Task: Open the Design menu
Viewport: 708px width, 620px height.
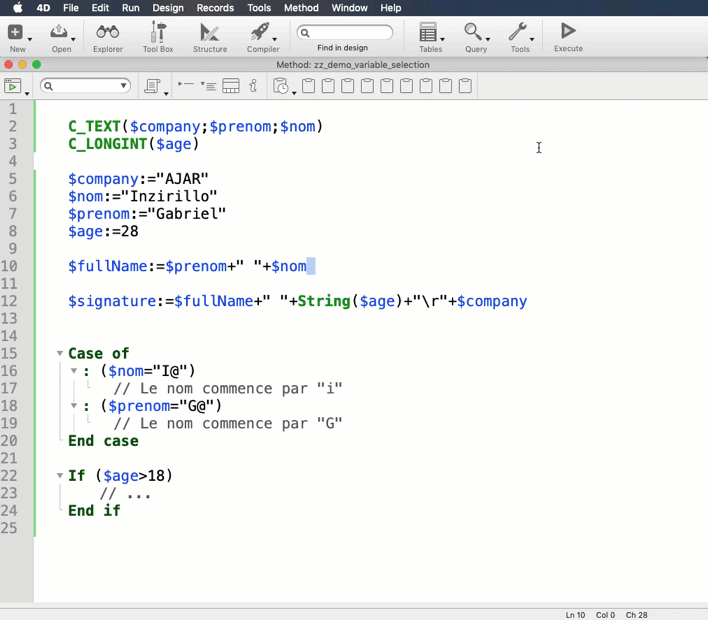Action: pos(168,8)
